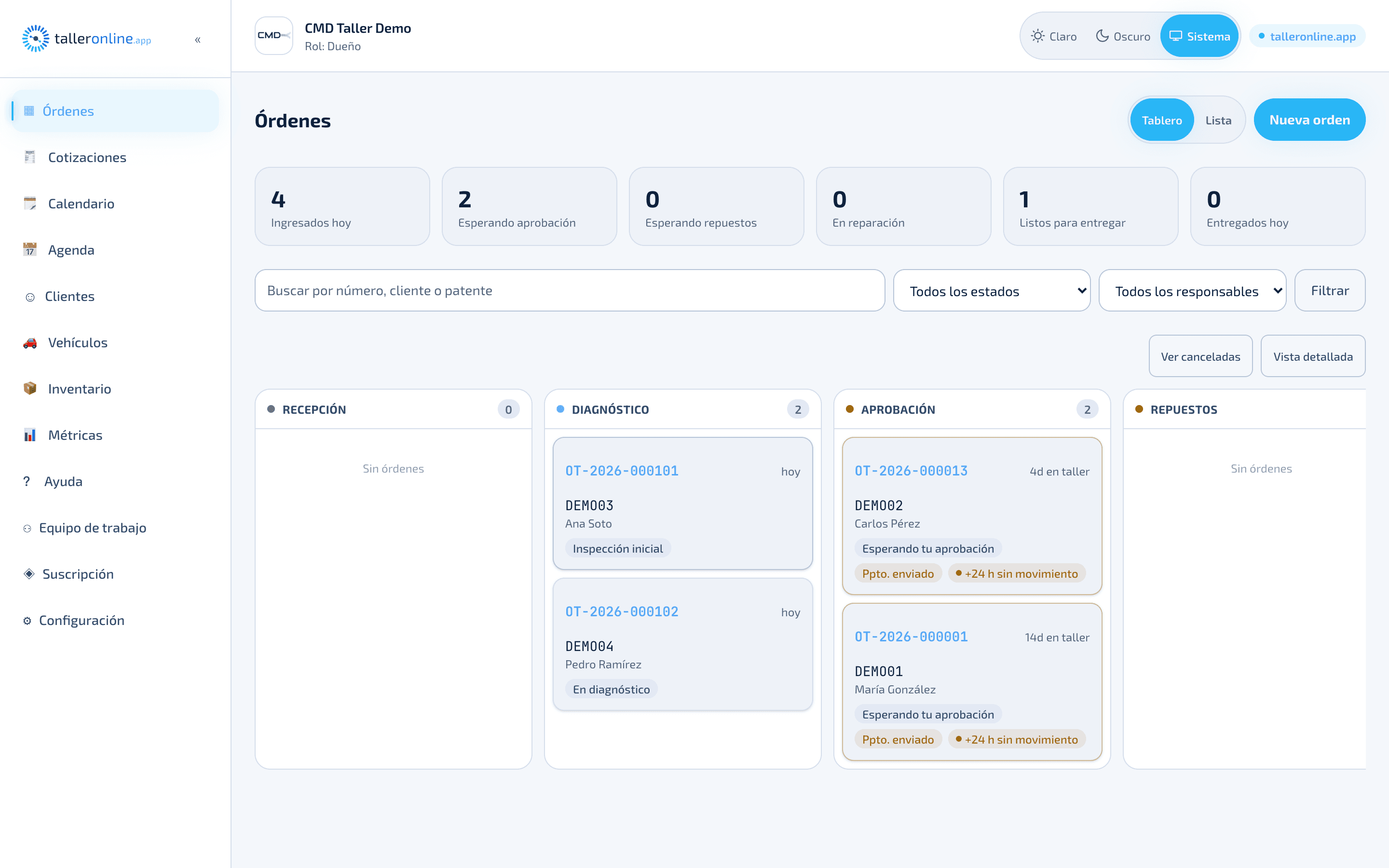
Task: Click the DIAGNÓSTICO column count badge
Action: pyautogui.click(x=798, y=409)
